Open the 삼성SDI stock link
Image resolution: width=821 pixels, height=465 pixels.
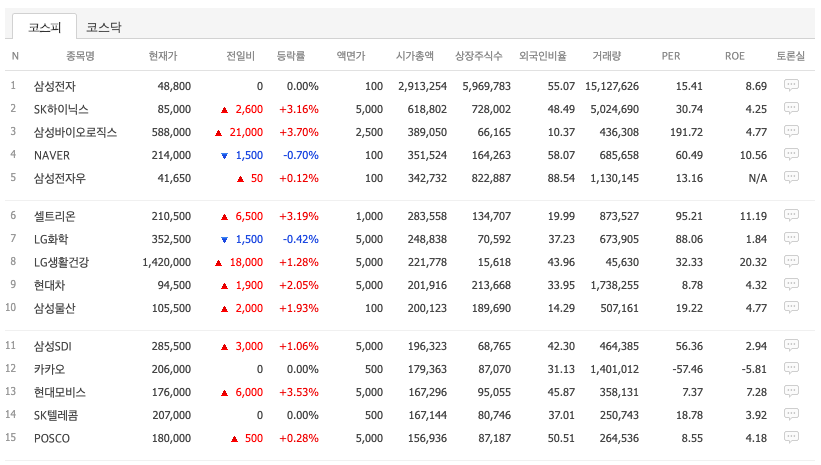pos(53,346)
